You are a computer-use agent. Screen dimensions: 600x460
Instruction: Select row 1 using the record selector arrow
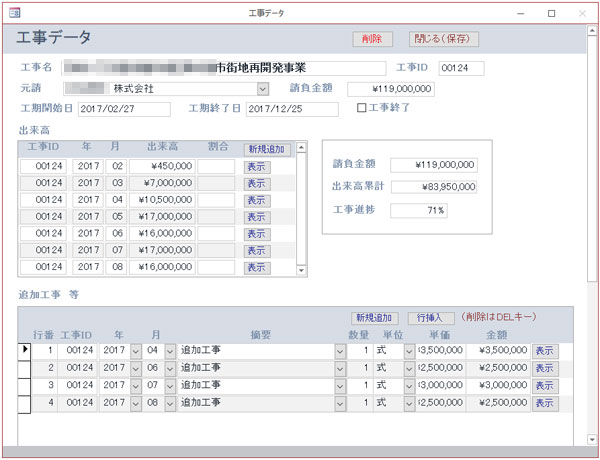point(26,351)
